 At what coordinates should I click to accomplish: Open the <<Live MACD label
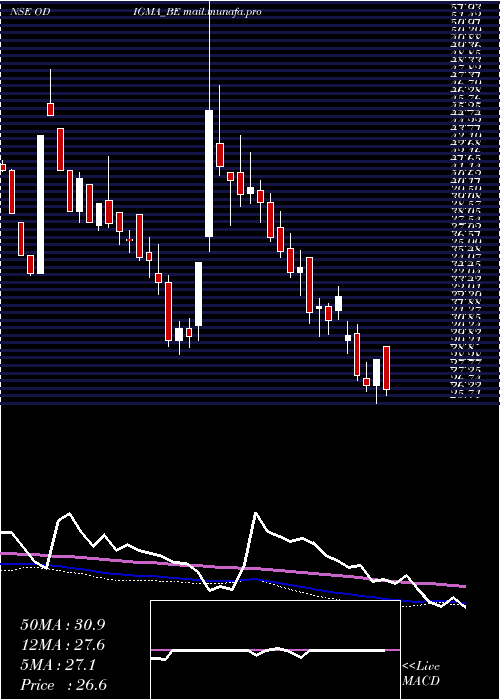[x=421, y=674]
